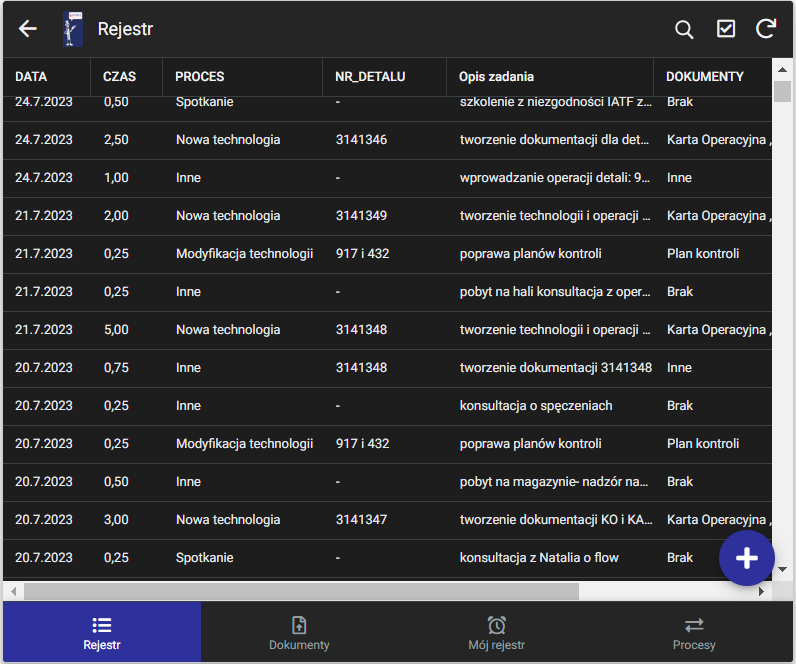Click the DOKUMENTY column header
Image resolution: width=796 pixels, height=664 pixels.
pyautogui.click(x=705, y=77)
